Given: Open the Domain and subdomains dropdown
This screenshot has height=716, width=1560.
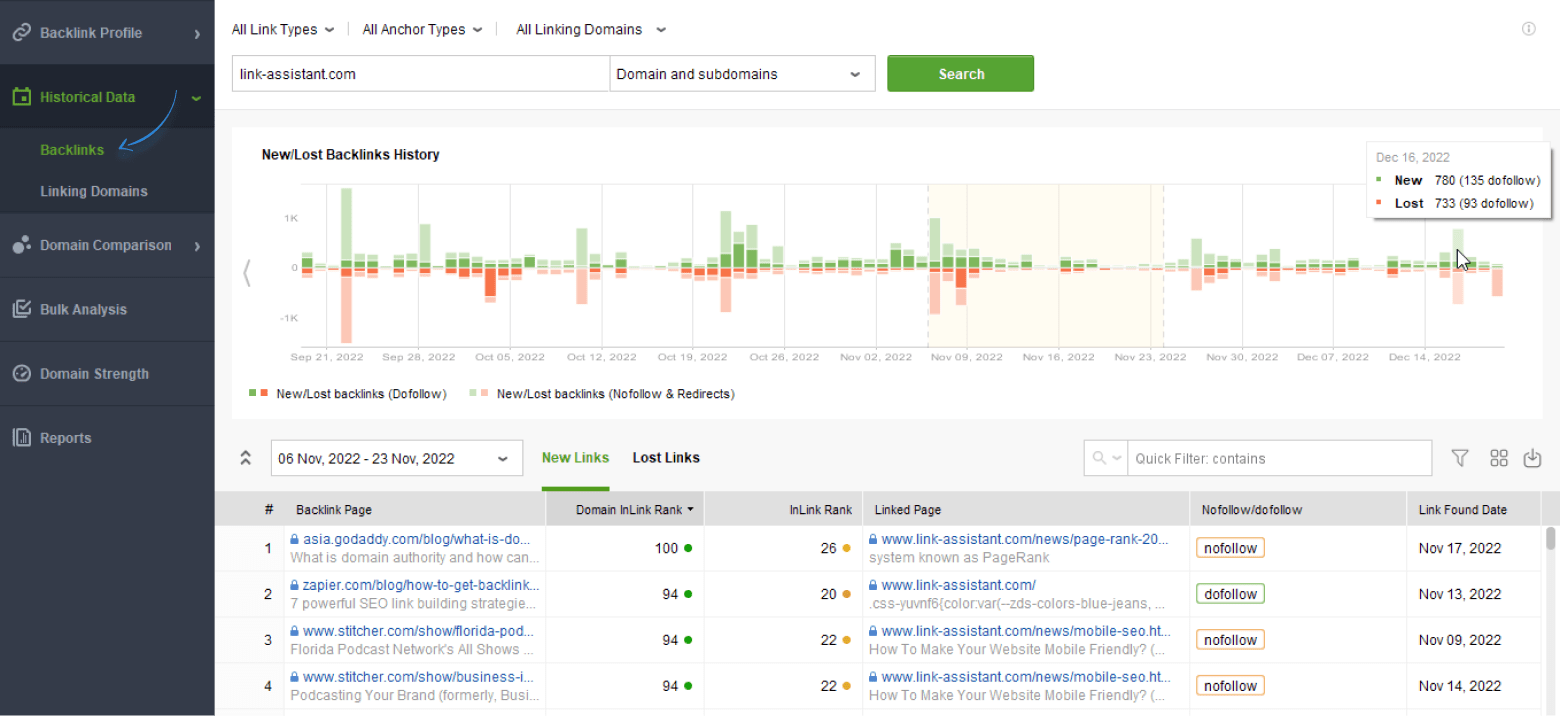Looking at the screenshot, I should click(742, 74).
